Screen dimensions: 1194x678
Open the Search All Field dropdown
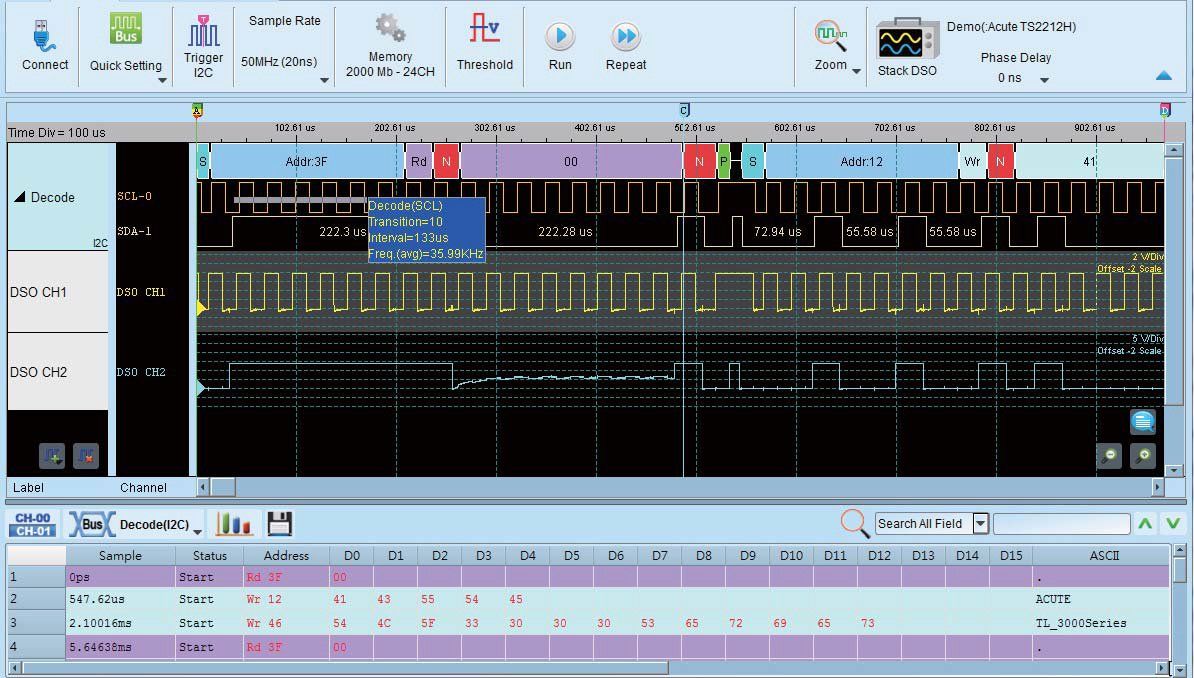(980, 523)
